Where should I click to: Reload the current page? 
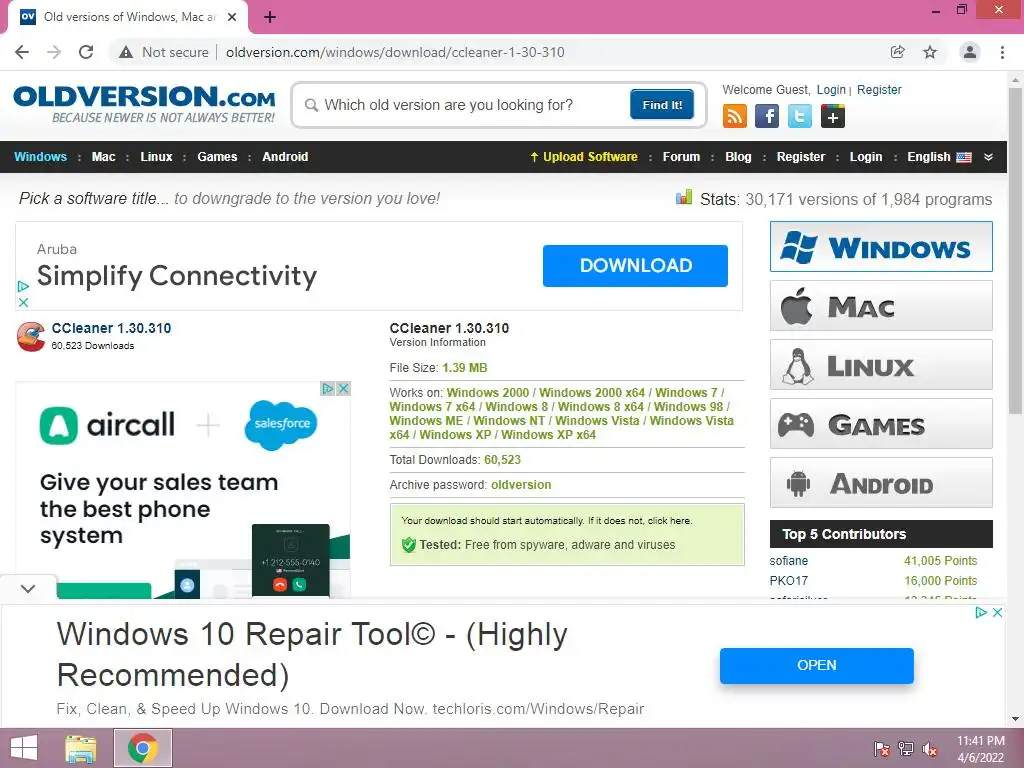coord(86,52)
